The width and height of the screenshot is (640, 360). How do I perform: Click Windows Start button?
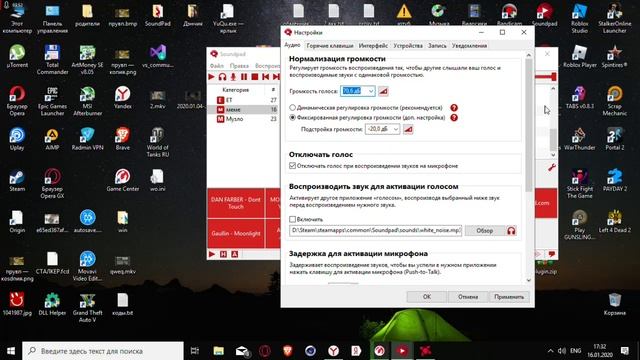[11, 351]
